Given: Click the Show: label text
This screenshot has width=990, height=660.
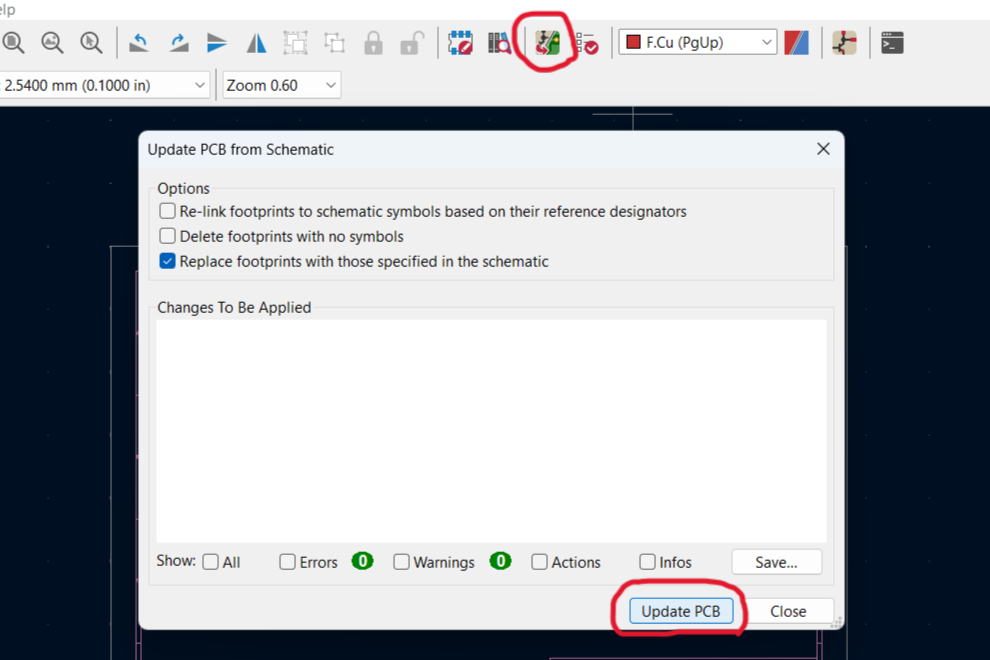Looking at the screenshot, I should pos(176,561).
